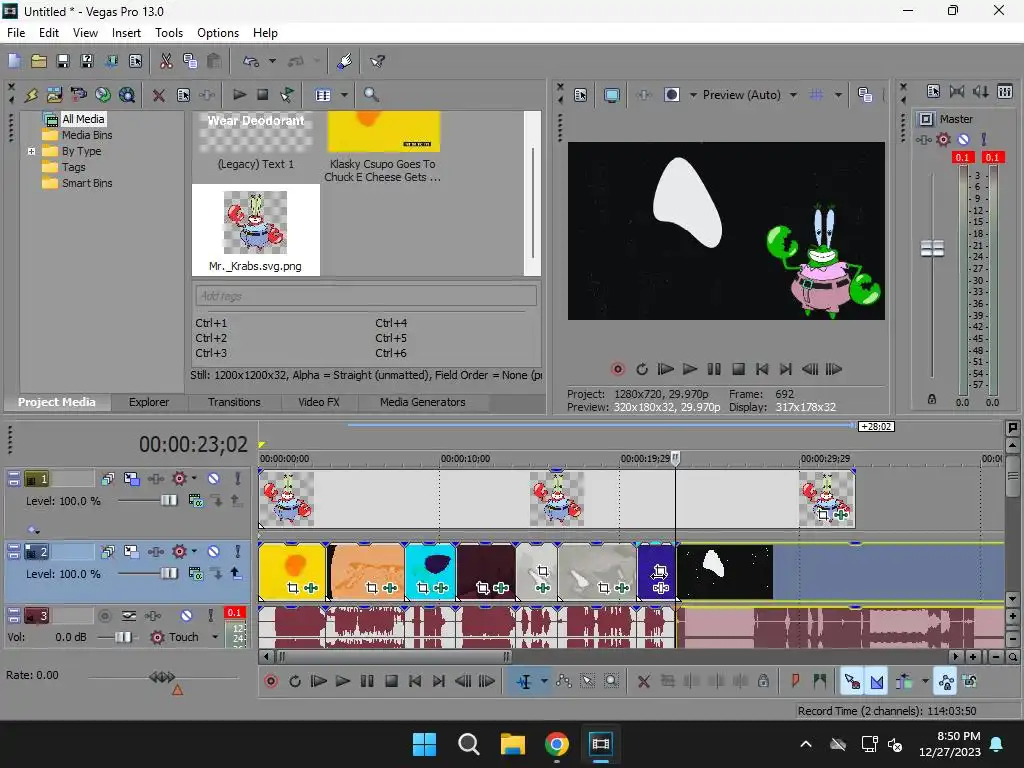Click the Open project folder icon
1024x768 pixels.
pyautogui.click(x=39, y=61)
